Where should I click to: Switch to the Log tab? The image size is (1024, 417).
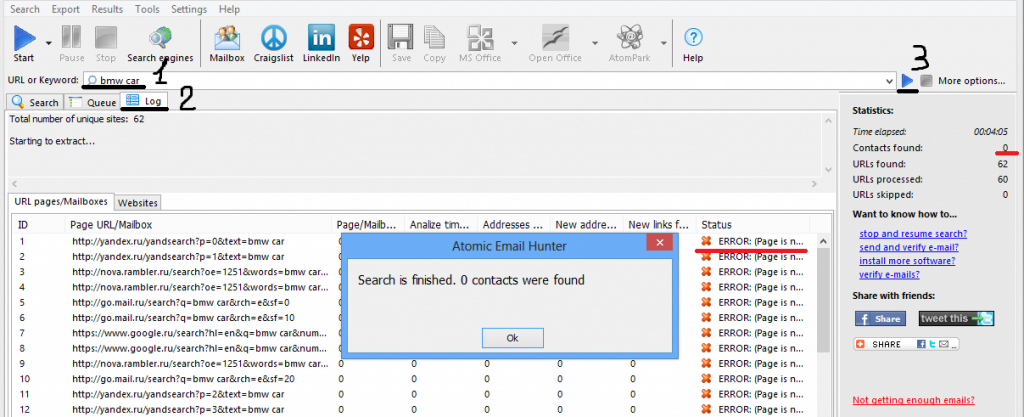click(x=144, y=101)
